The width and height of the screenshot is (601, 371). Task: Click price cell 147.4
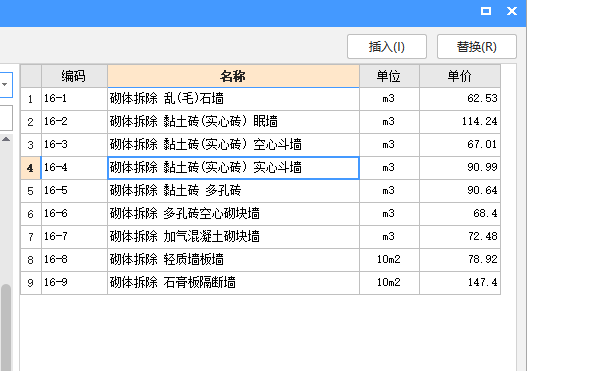pos(460,283)
